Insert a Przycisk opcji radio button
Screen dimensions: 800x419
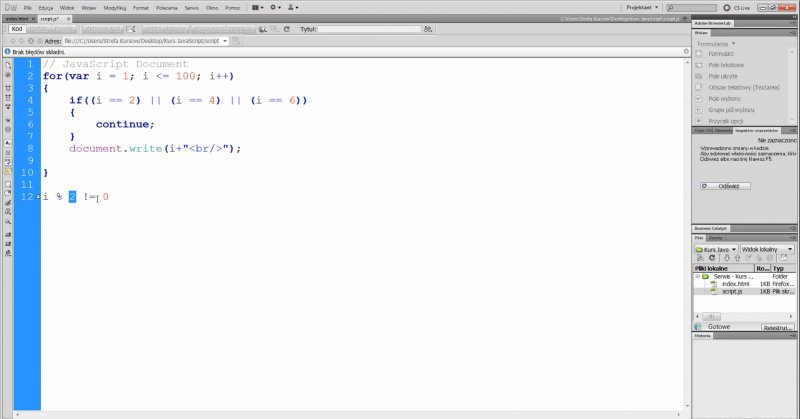[727, 122]
